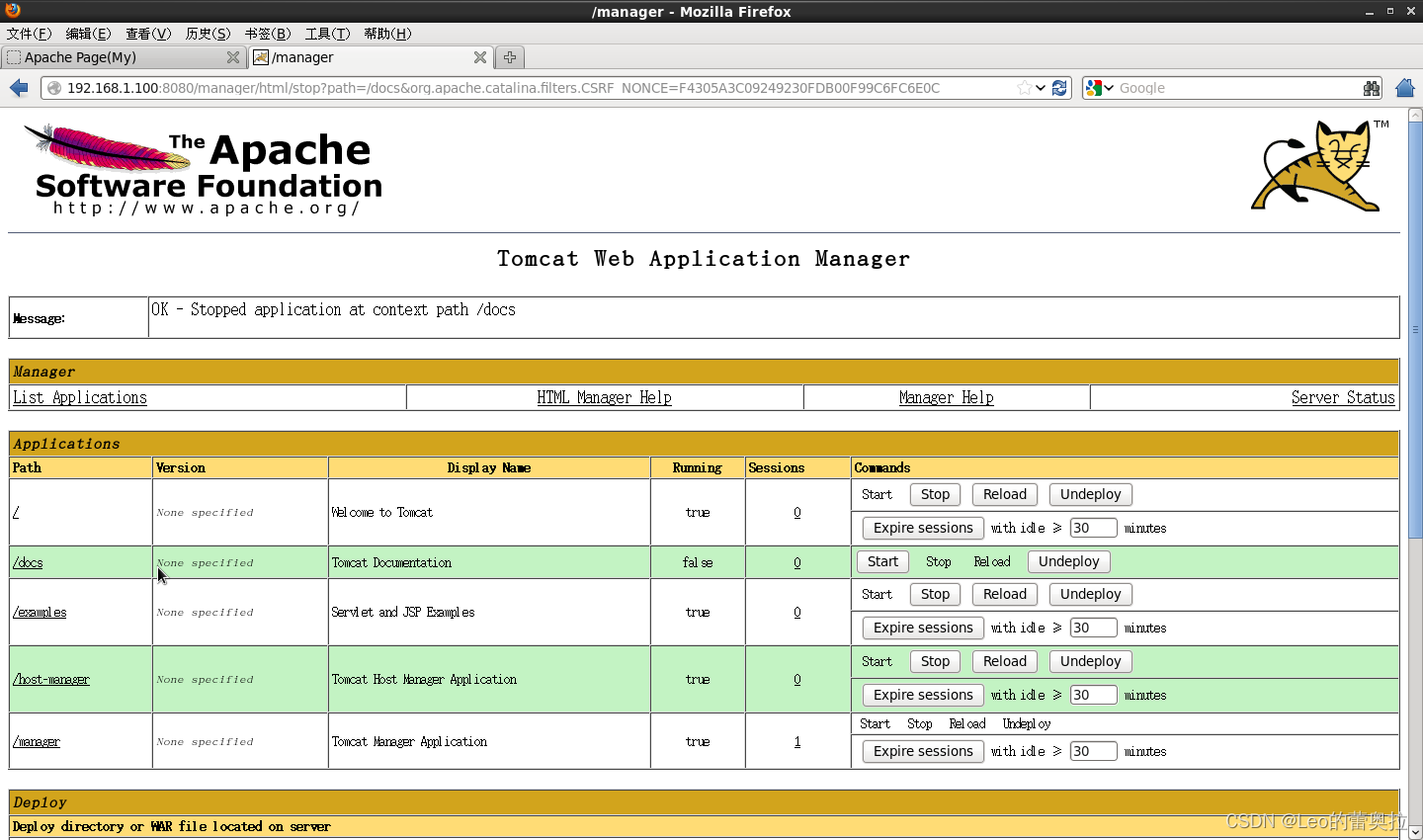Undeploy the /examples application
Screen dimensions: 1423x840
point(1091,594)
